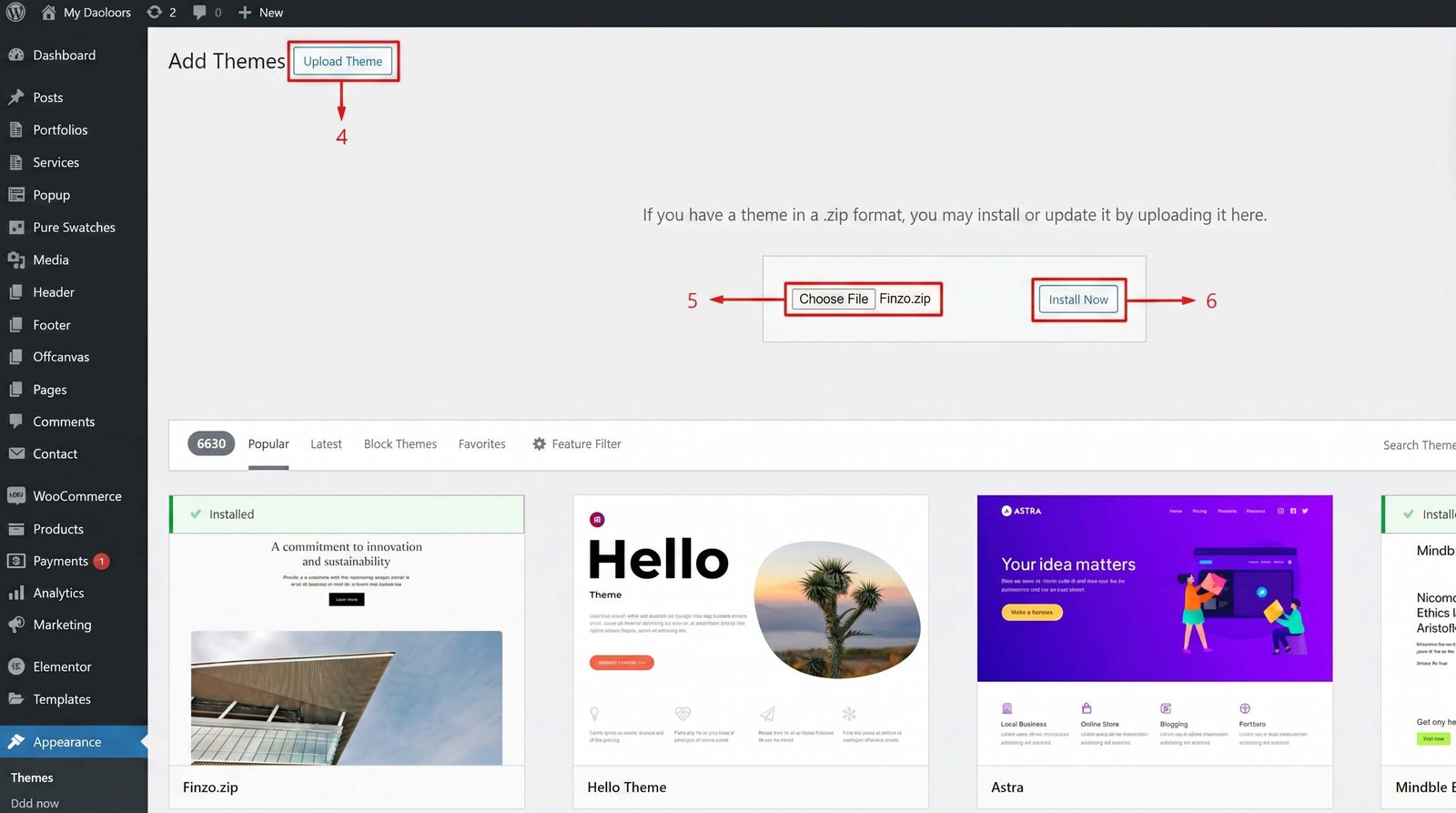Image resolution: width=1456 pixels, height=813 pixels.
Task: Click the selected file name 'Finzo.zip'
Action: [905, 299]
